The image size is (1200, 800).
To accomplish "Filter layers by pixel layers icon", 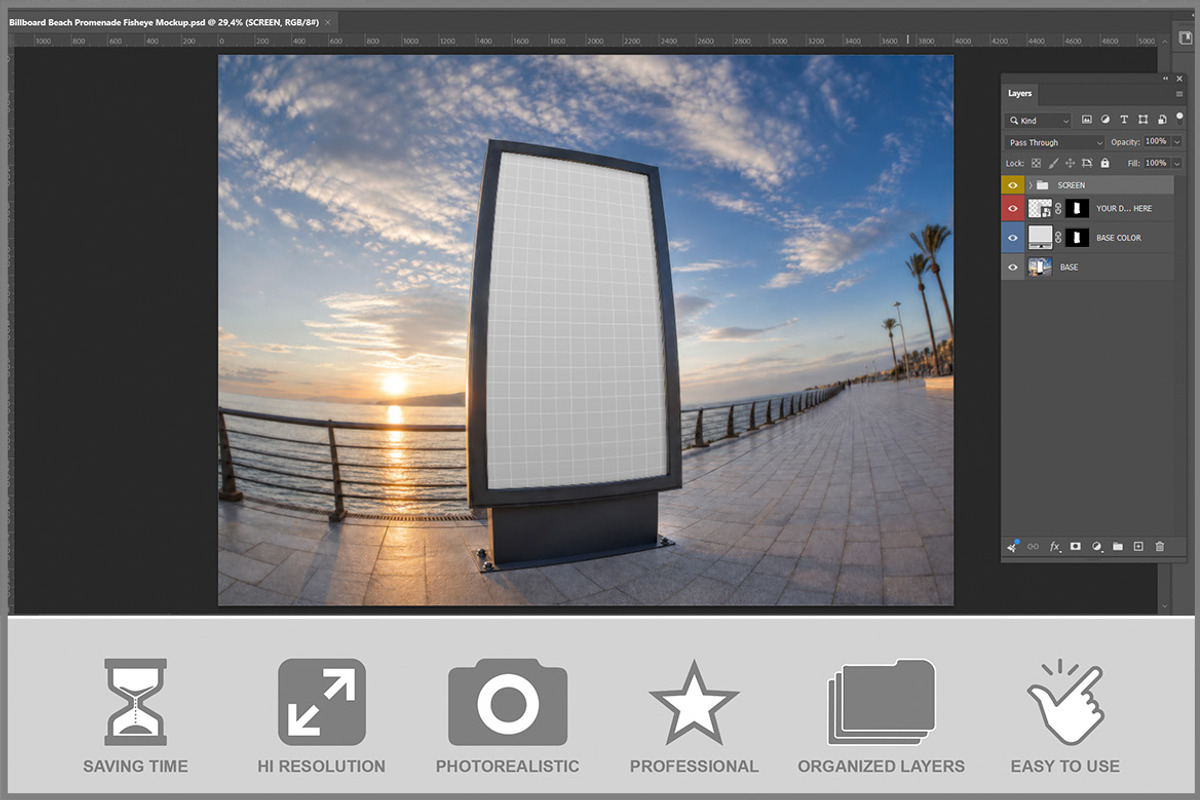I will click(x=1087, y=119).
